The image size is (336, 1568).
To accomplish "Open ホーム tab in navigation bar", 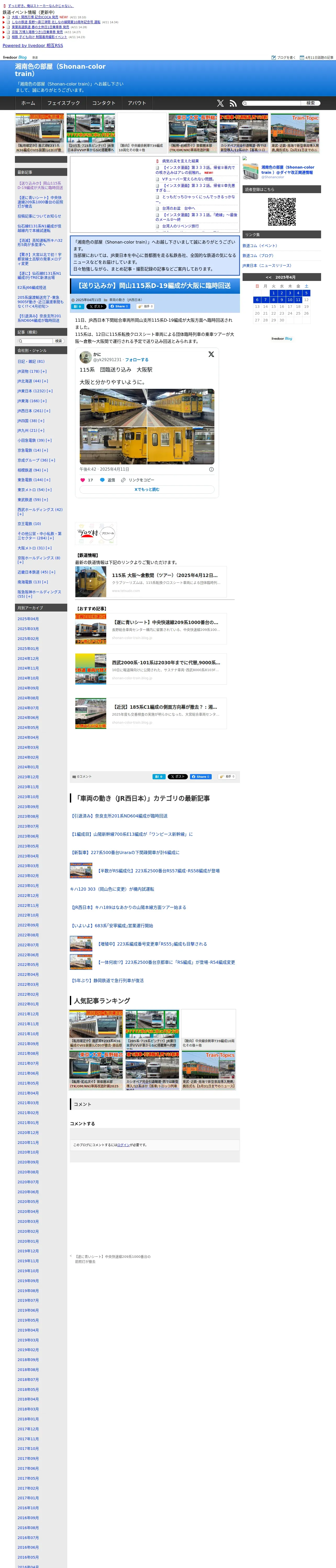I will pyautogui.click(x=28, y=103).
